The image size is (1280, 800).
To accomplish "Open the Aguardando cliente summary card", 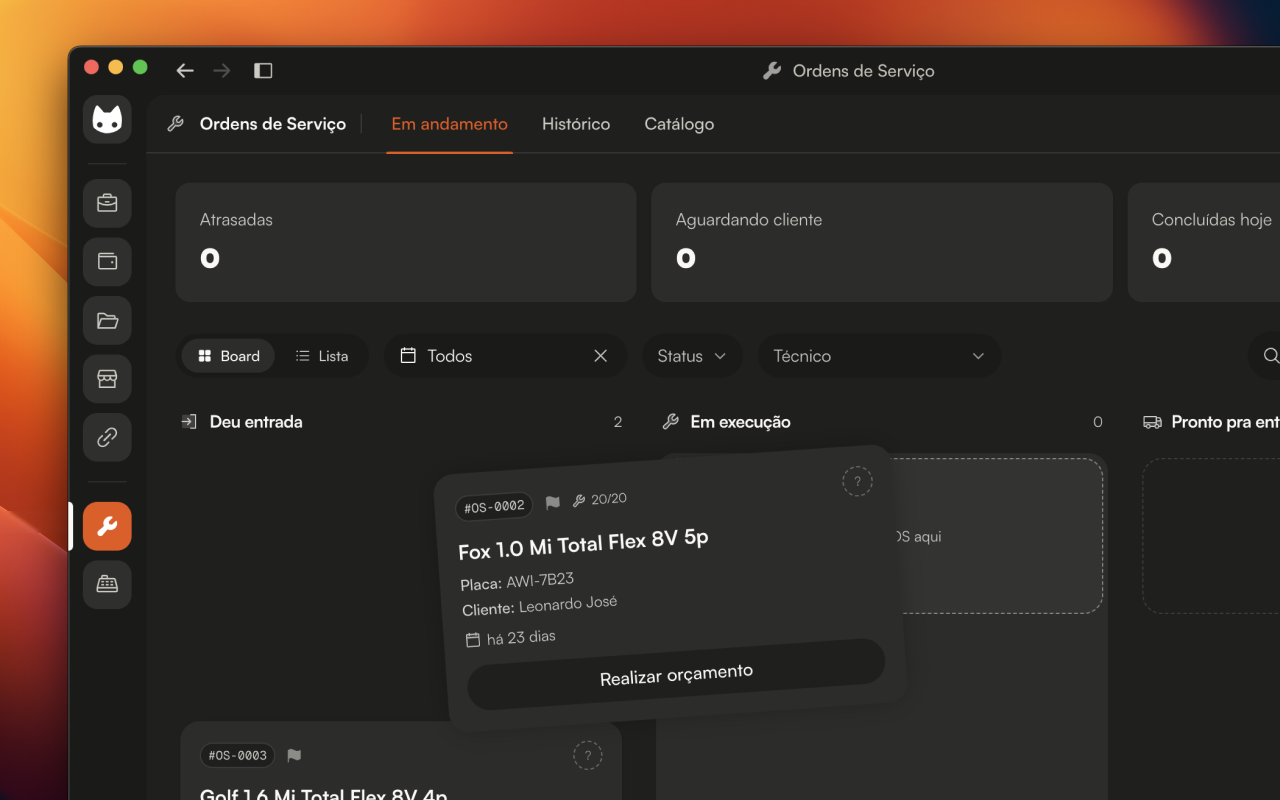I will click(882, 242).
